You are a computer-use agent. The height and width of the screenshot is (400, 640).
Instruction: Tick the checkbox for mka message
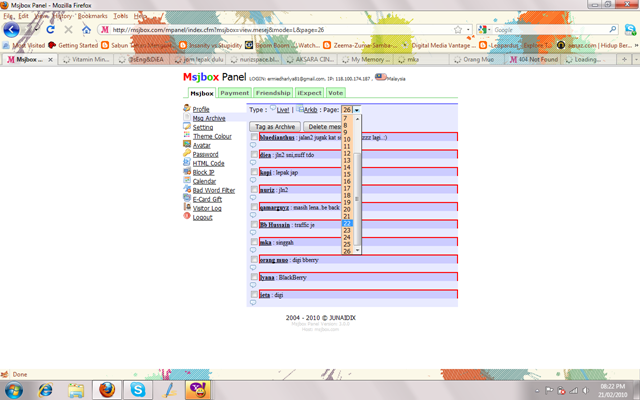tap(254, 242)
